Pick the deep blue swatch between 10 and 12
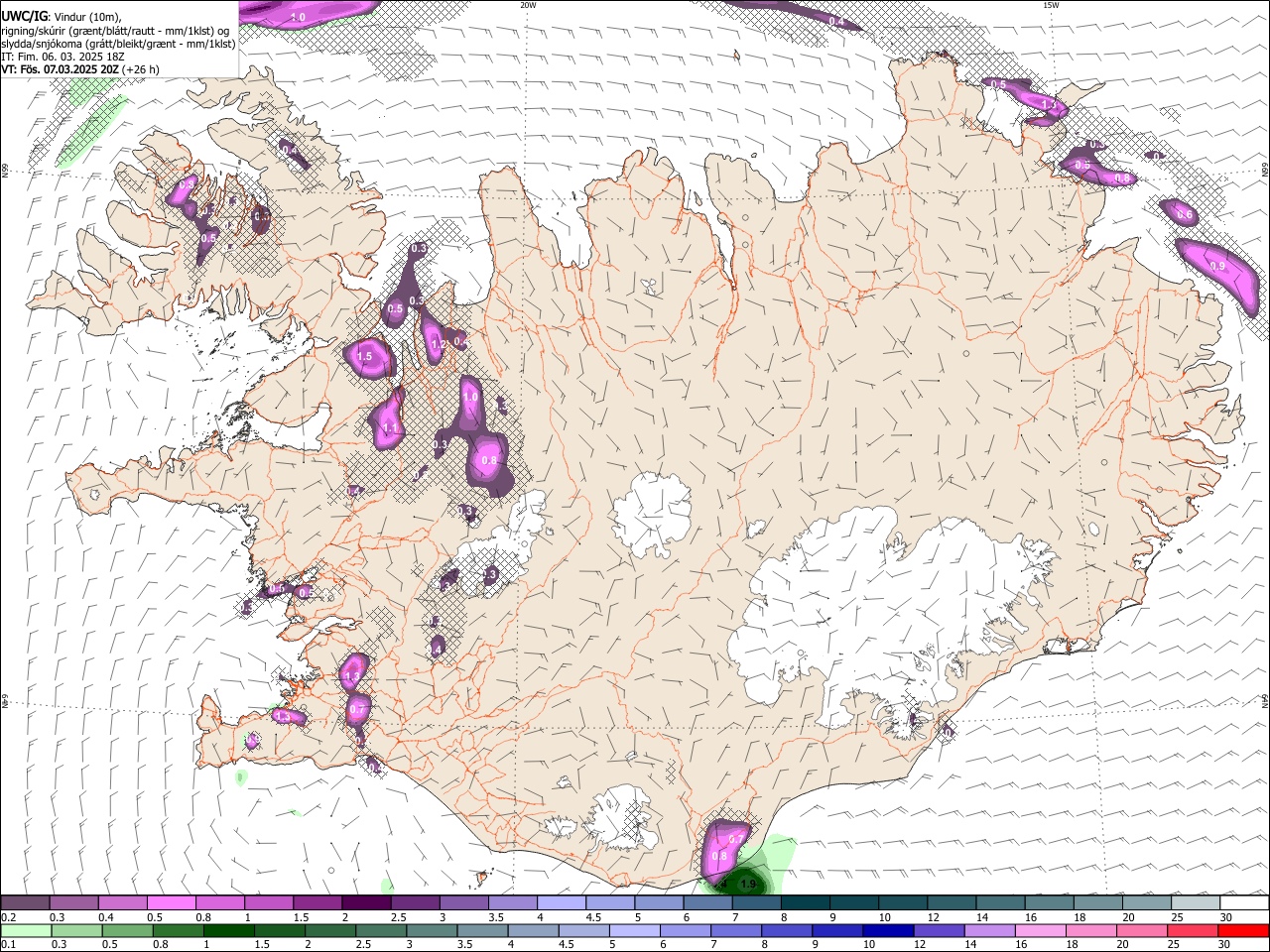The width and height of the screenshot is (1270, 952). coord(886,931)
